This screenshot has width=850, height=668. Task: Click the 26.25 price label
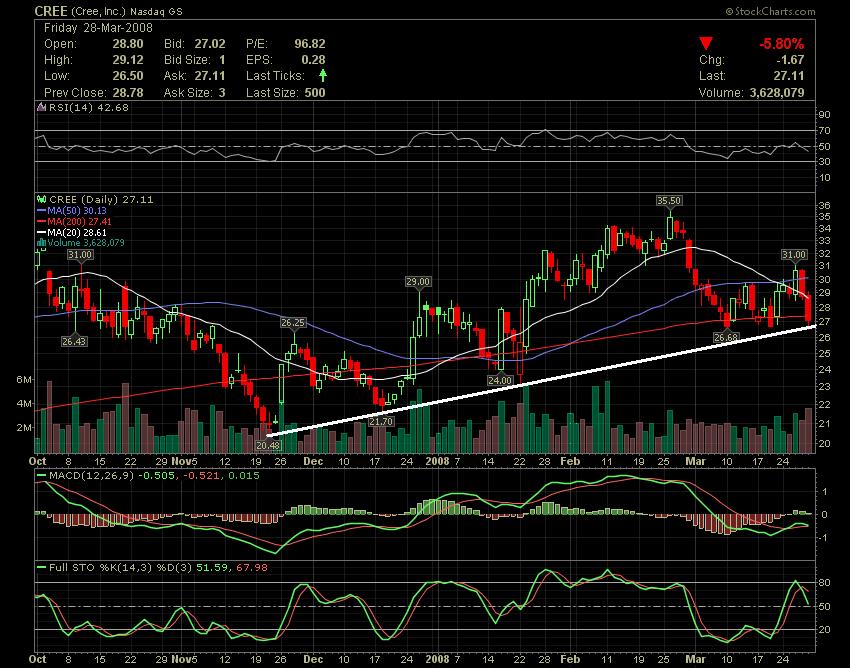293,323
